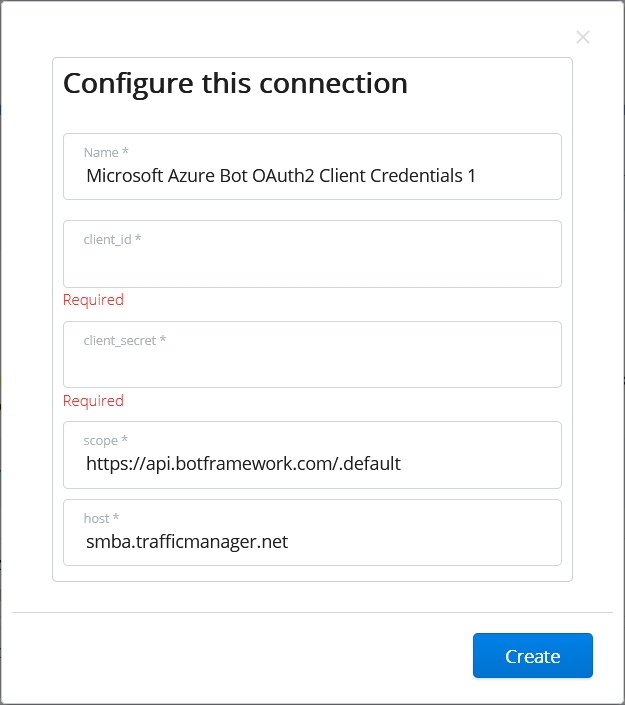Viewport: 625px width, 705px height.
Task: Click the 'host *' field label
Action: pyautogui.click(x=101, y=518)
